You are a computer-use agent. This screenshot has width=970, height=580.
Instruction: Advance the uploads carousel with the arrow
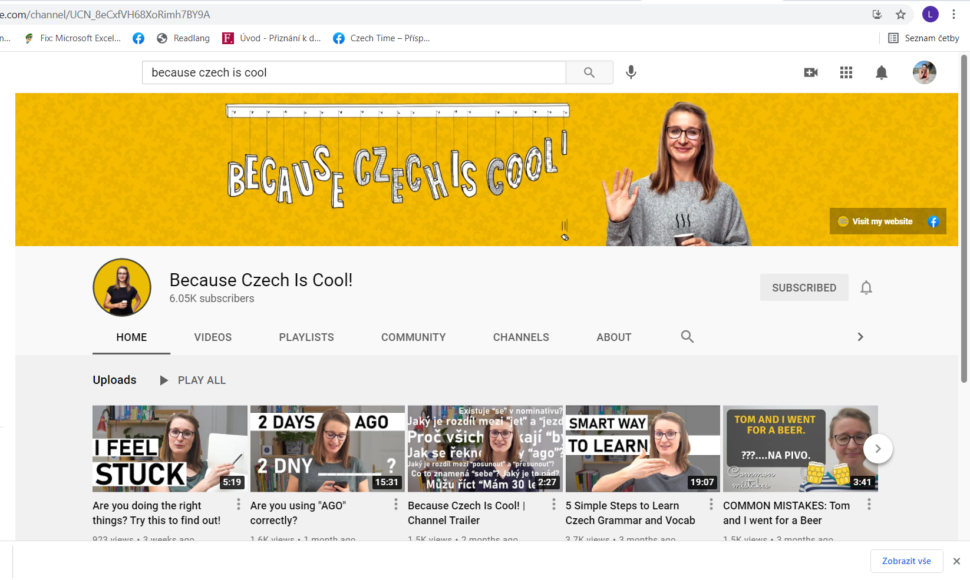point(877,449)
